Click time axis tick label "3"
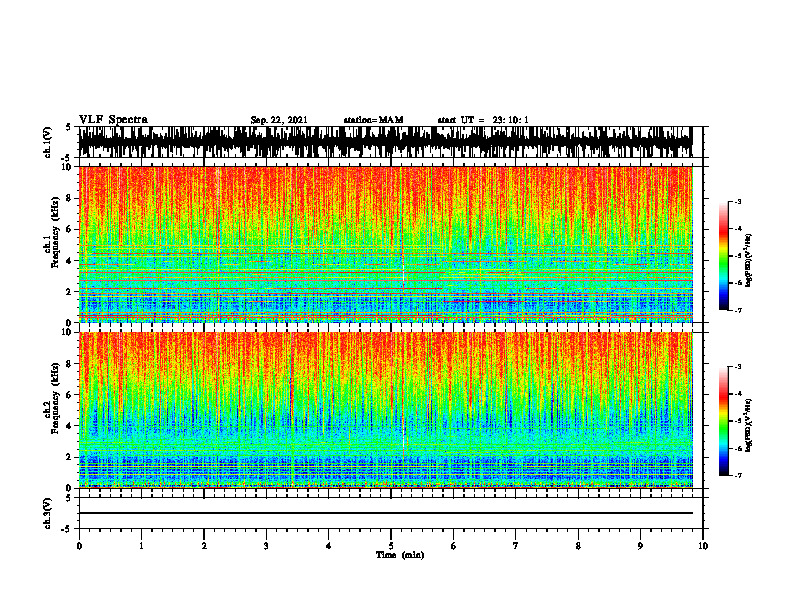This screenshot has width=792, height=612. [x=266, y=546]
